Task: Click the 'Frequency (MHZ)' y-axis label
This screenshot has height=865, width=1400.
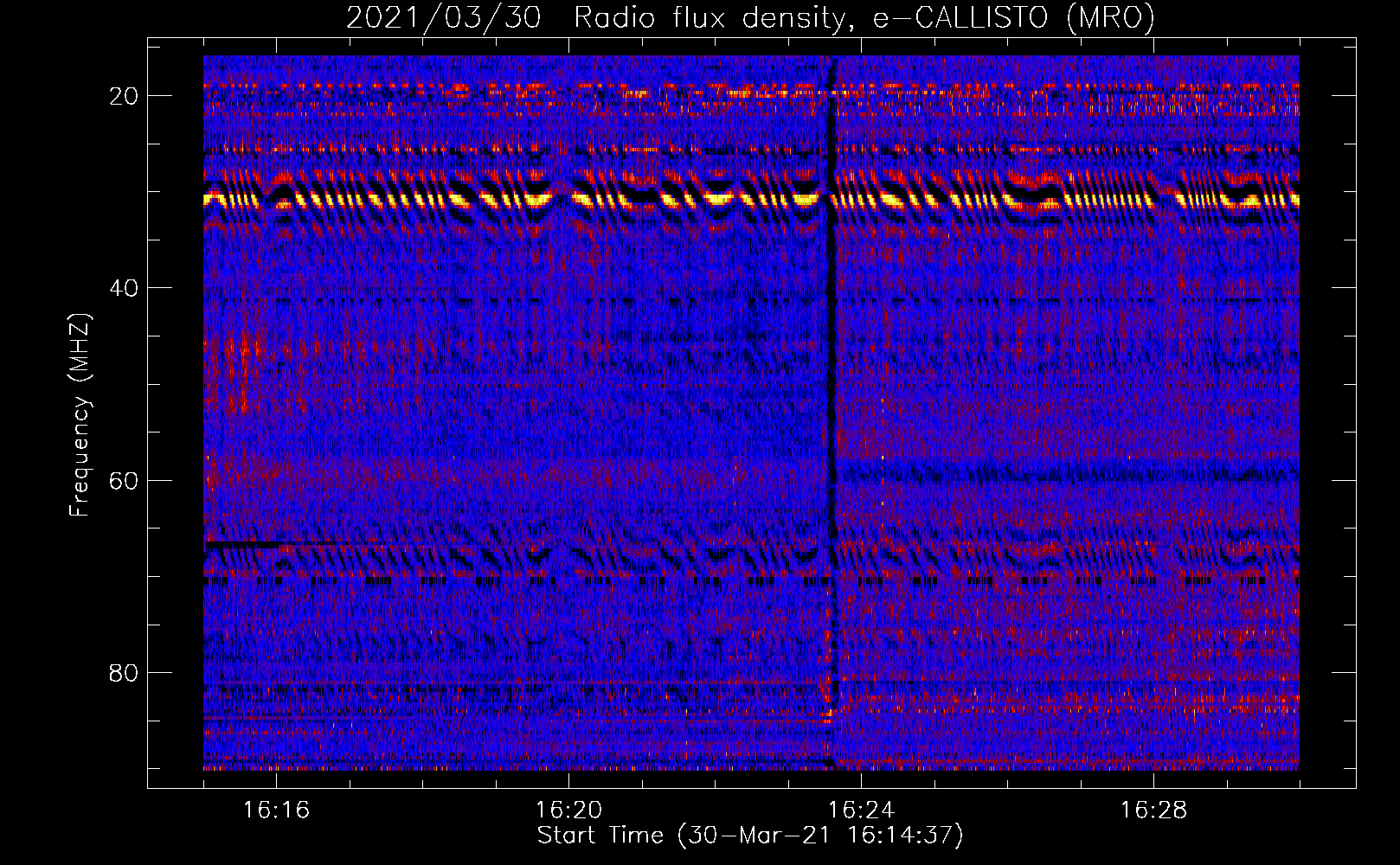Action: 80,415
